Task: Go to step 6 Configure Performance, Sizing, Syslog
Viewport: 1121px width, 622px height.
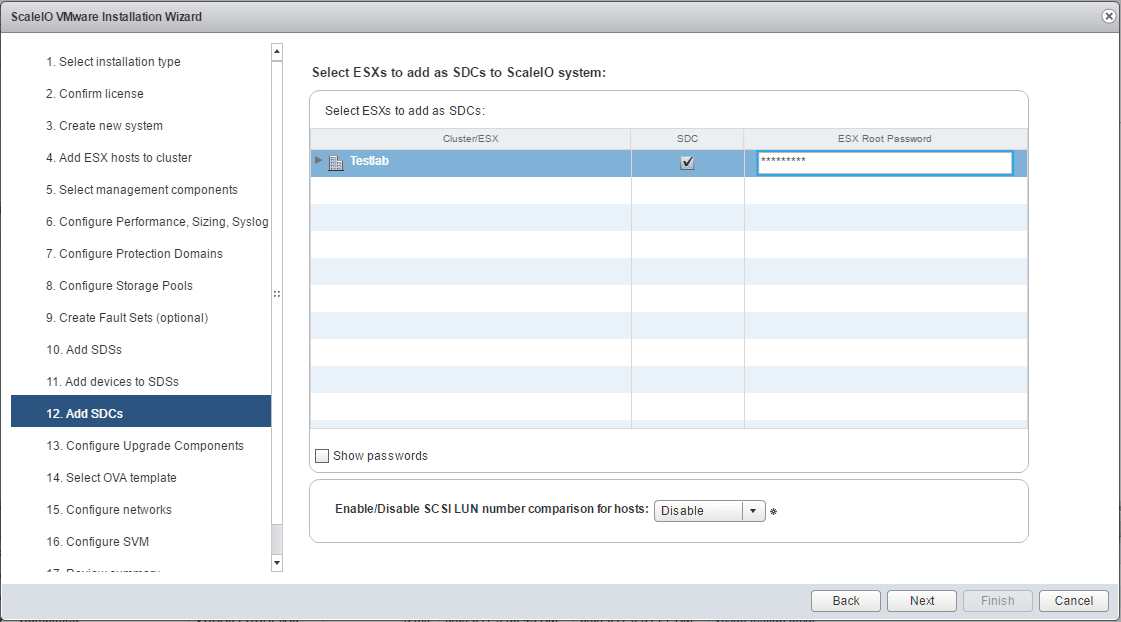Action: click(157, 222)
